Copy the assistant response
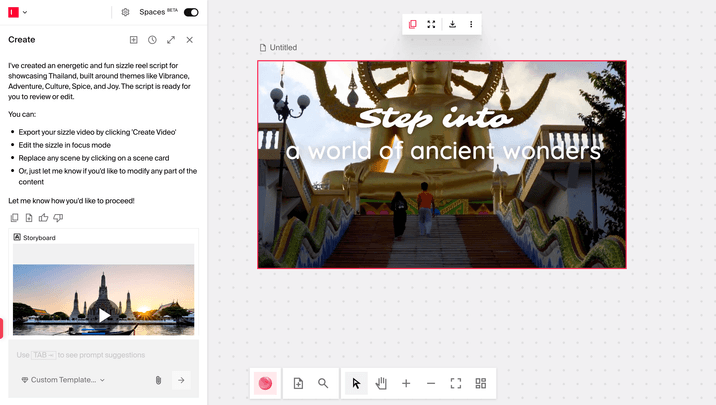This screenshot has width=716, height=405. click(x=14, y=217)
